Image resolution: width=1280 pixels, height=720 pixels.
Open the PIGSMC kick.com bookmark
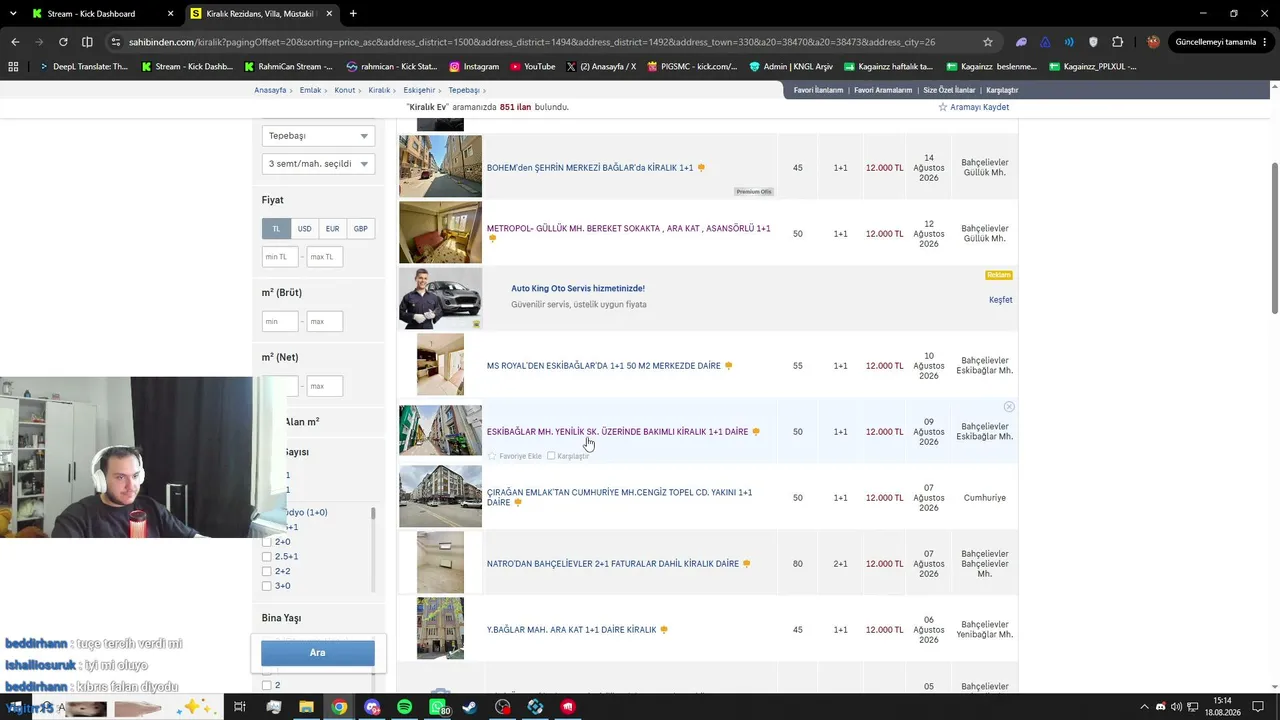pyautogui.click(x=692, y=67)
